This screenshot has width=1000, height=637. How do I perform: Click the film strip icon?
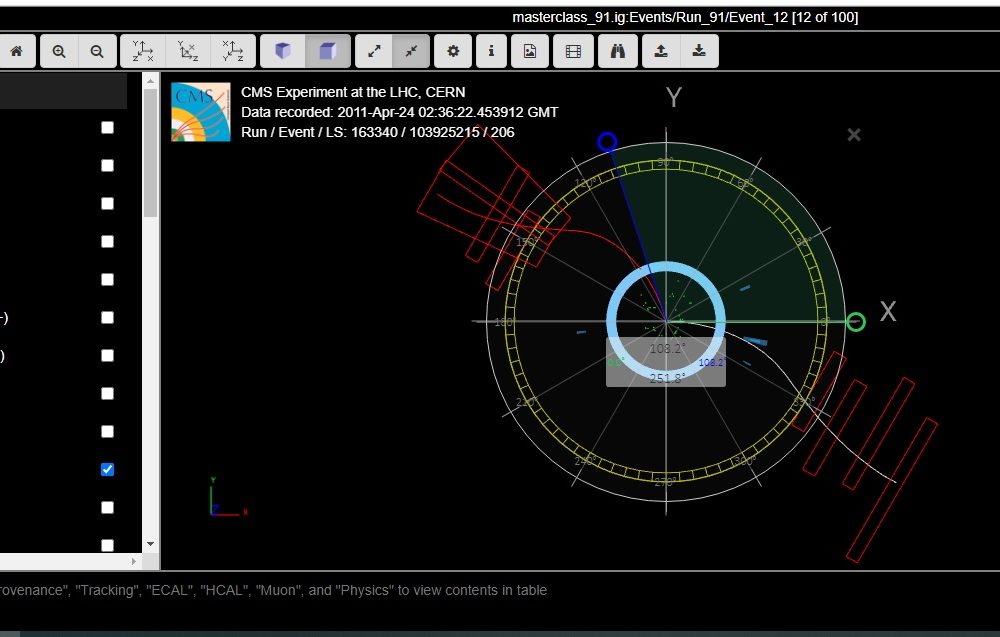pos(573,51)
